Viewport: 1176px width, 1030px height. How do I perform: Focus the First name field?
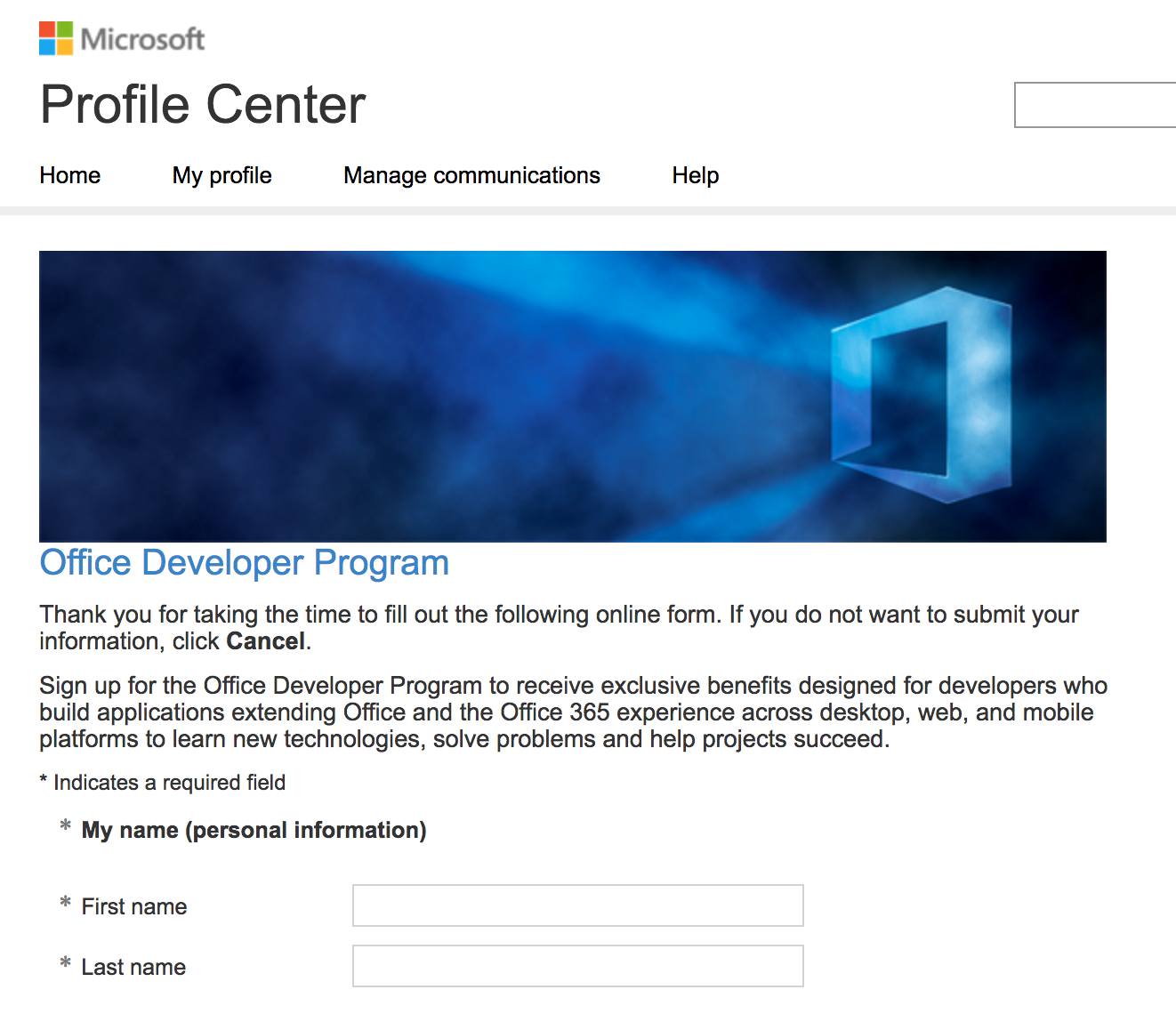(x=578, y=905)
